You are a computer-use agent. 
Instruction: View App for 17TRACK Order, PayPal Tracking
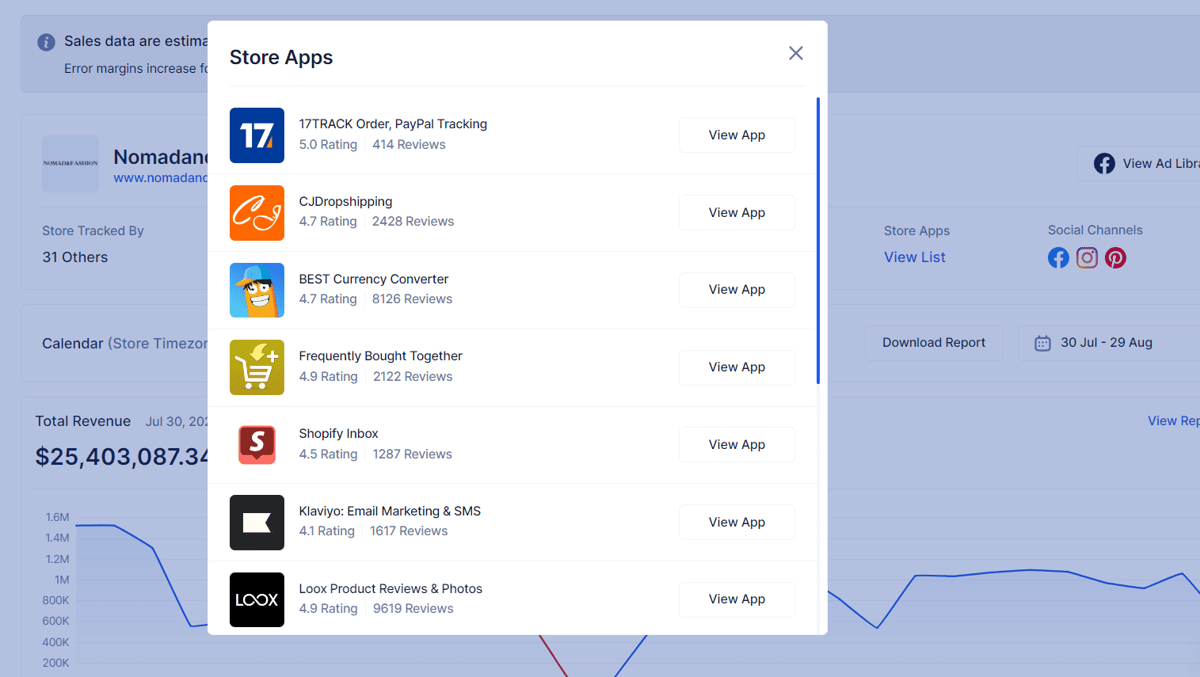tap(737, 135)
